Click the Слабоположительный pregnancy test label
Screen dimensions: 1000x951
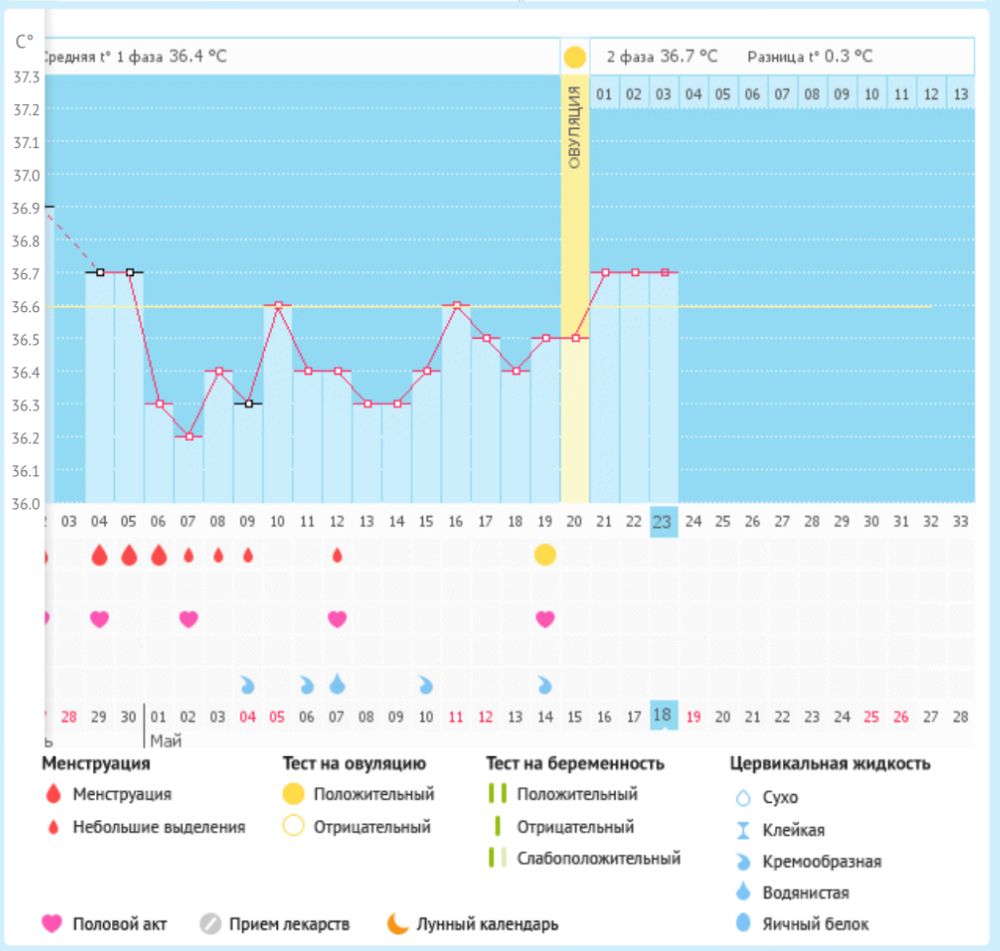[598, 858]
